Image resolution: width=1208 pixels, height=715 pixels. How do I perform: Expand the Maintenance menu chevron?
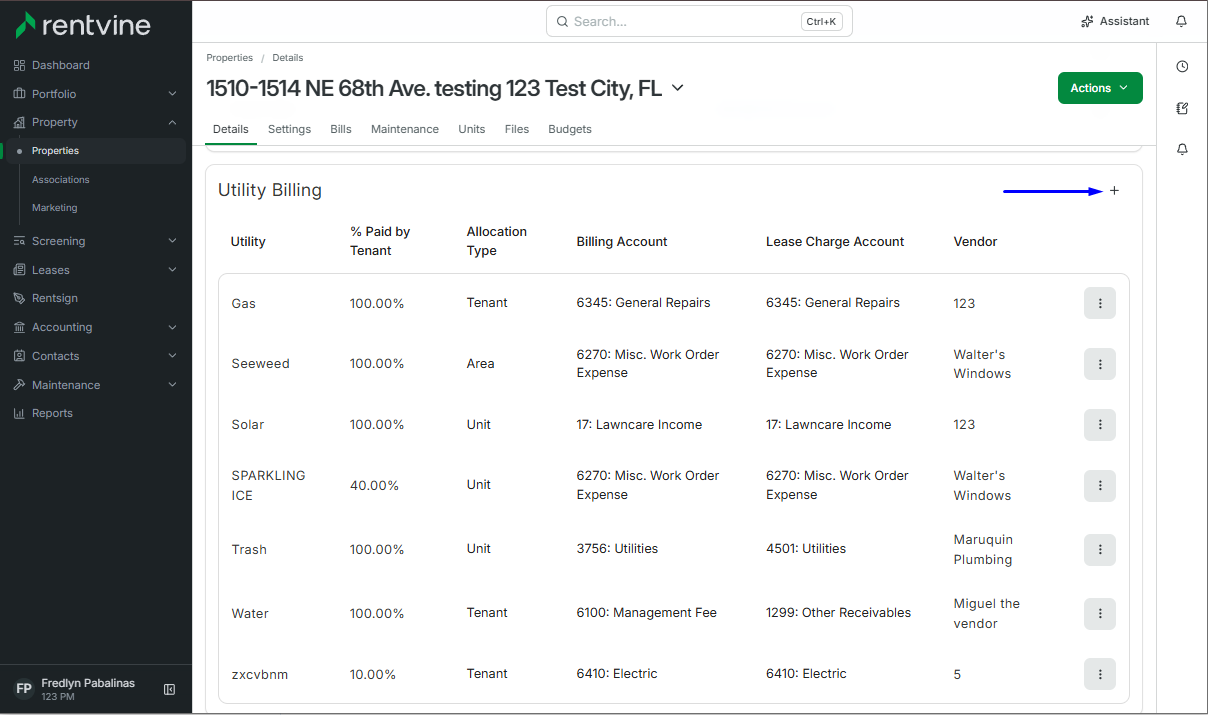click(x=172, y=385)
